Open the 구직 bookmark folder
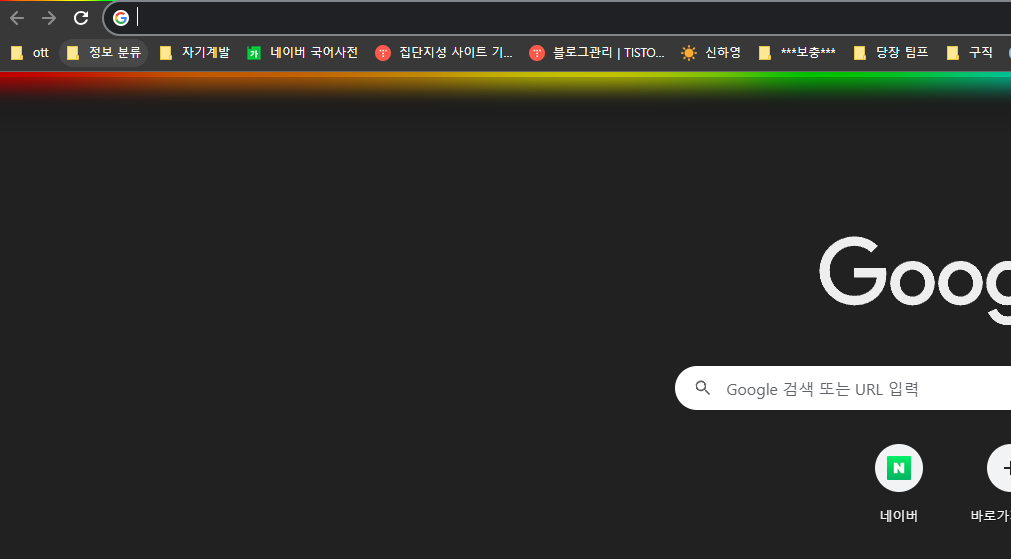 (970, 53)
